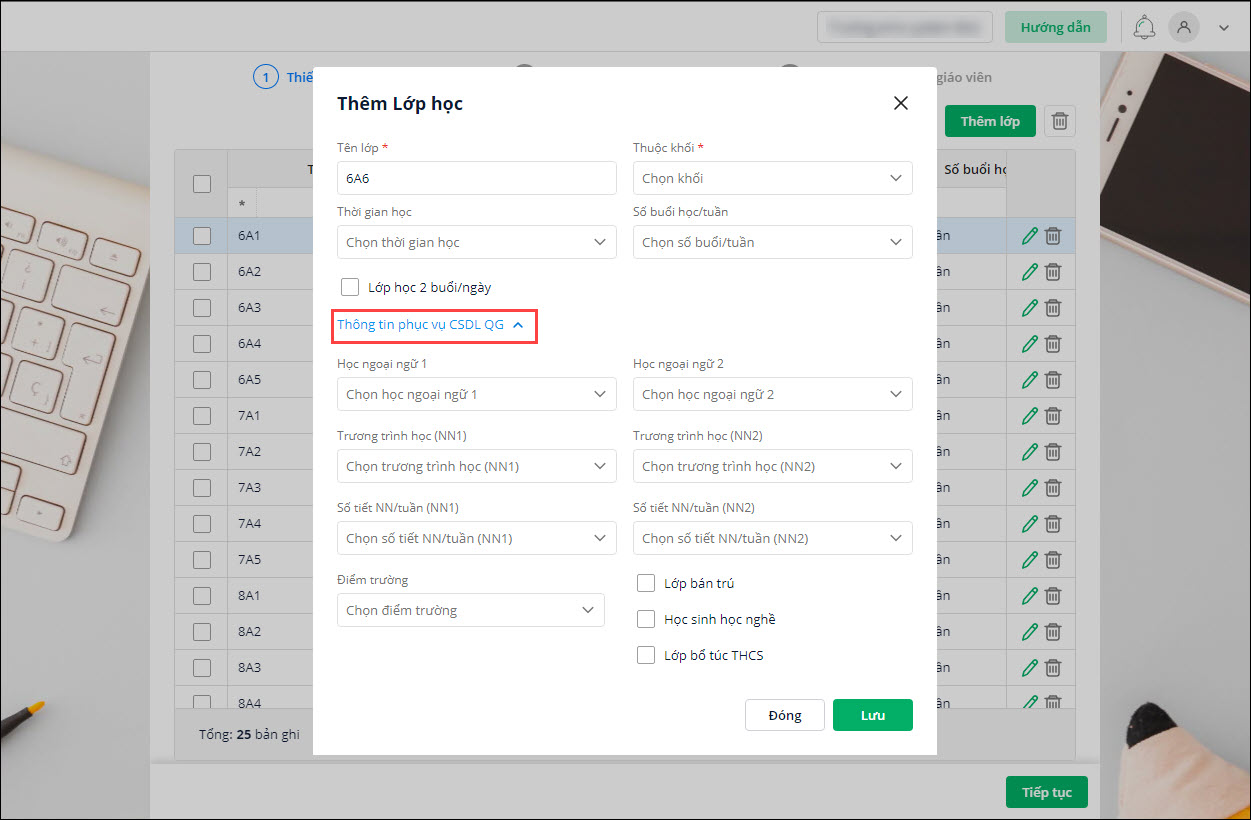This screenshot has width=1251, height=820.
Task: Click class name 7A3 in the table
Action: click(249, 488)
